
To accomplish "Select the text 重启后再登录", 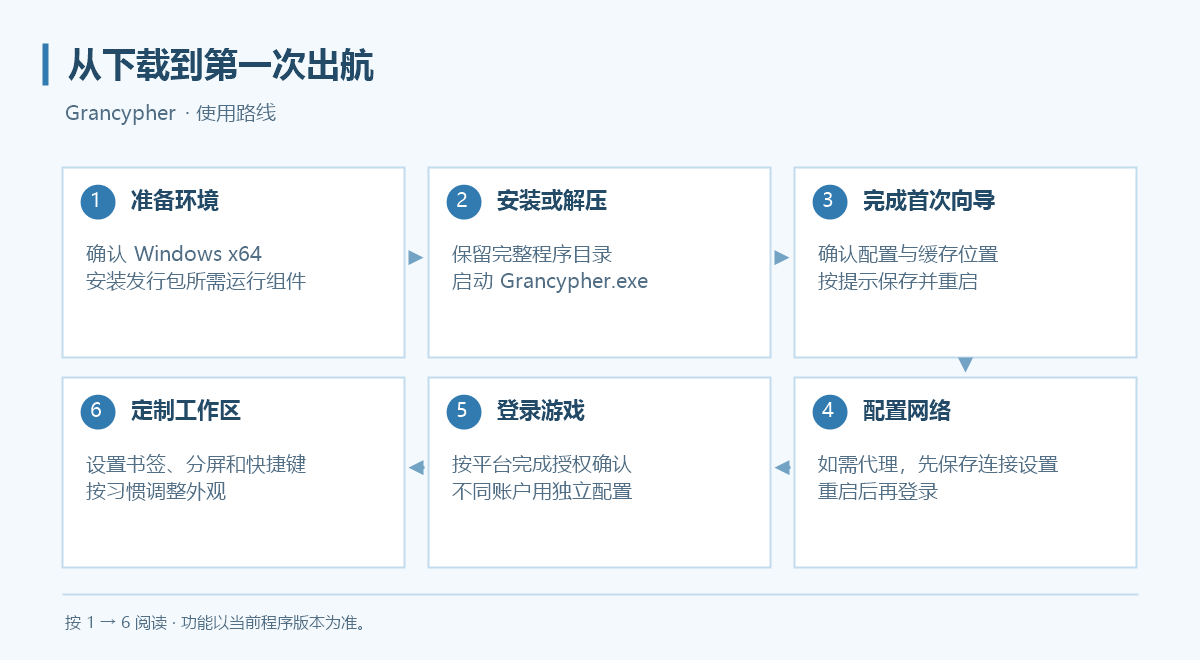I will pyautogui.click(x=878, y=491).
